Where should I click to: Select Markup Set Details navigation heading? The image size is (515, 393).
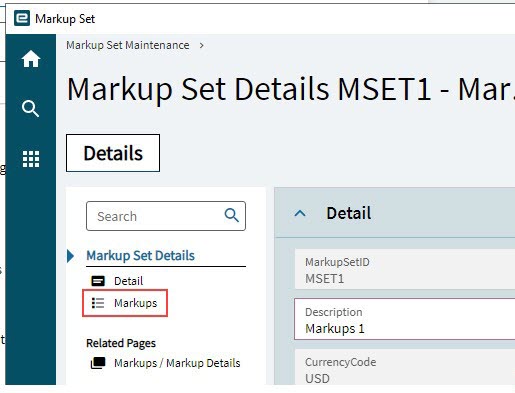click(x=140, y=256)
